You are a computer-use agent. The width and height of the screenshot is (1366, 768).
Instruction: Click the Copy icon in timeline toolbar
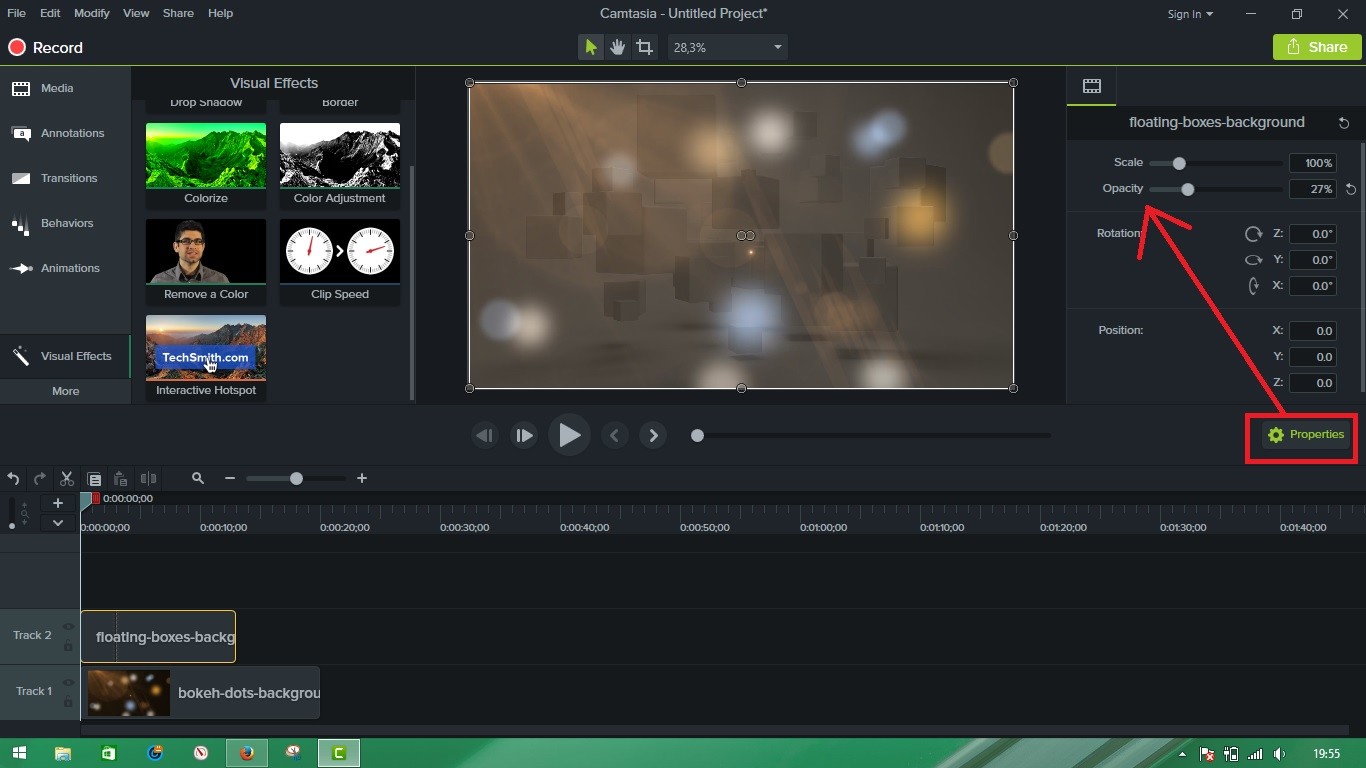[x=94, y=479]
